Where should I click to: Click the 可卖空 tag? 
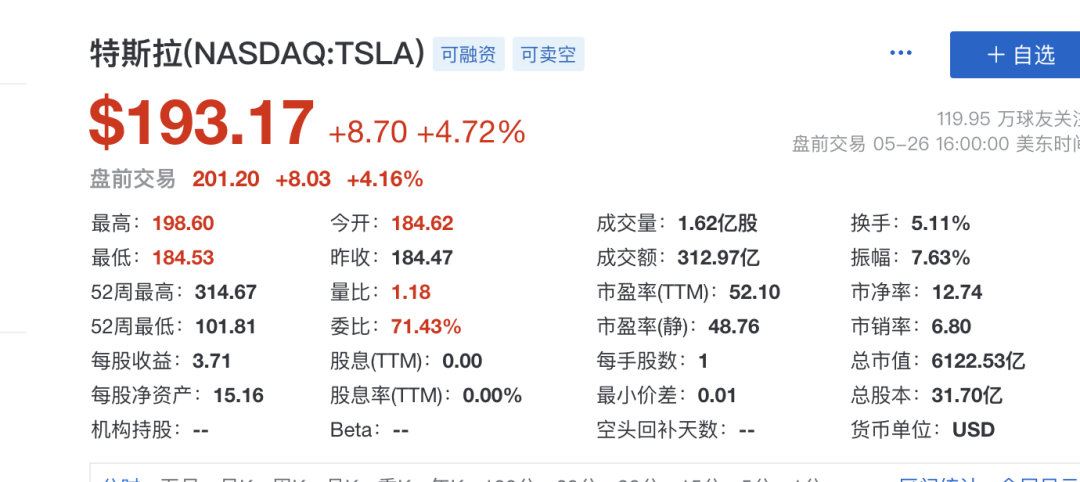click(x=549, y=54)
